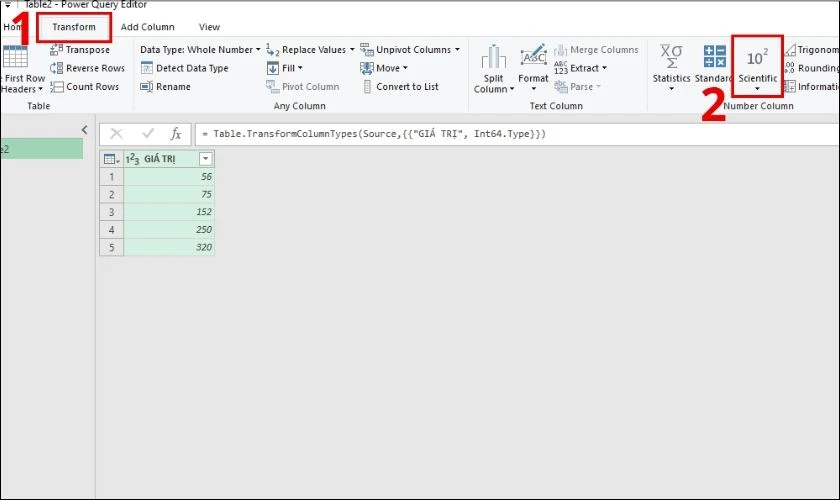Click in the formula bar text
Viewport: 840px width, 500px height.
click(x=374, y=134)
